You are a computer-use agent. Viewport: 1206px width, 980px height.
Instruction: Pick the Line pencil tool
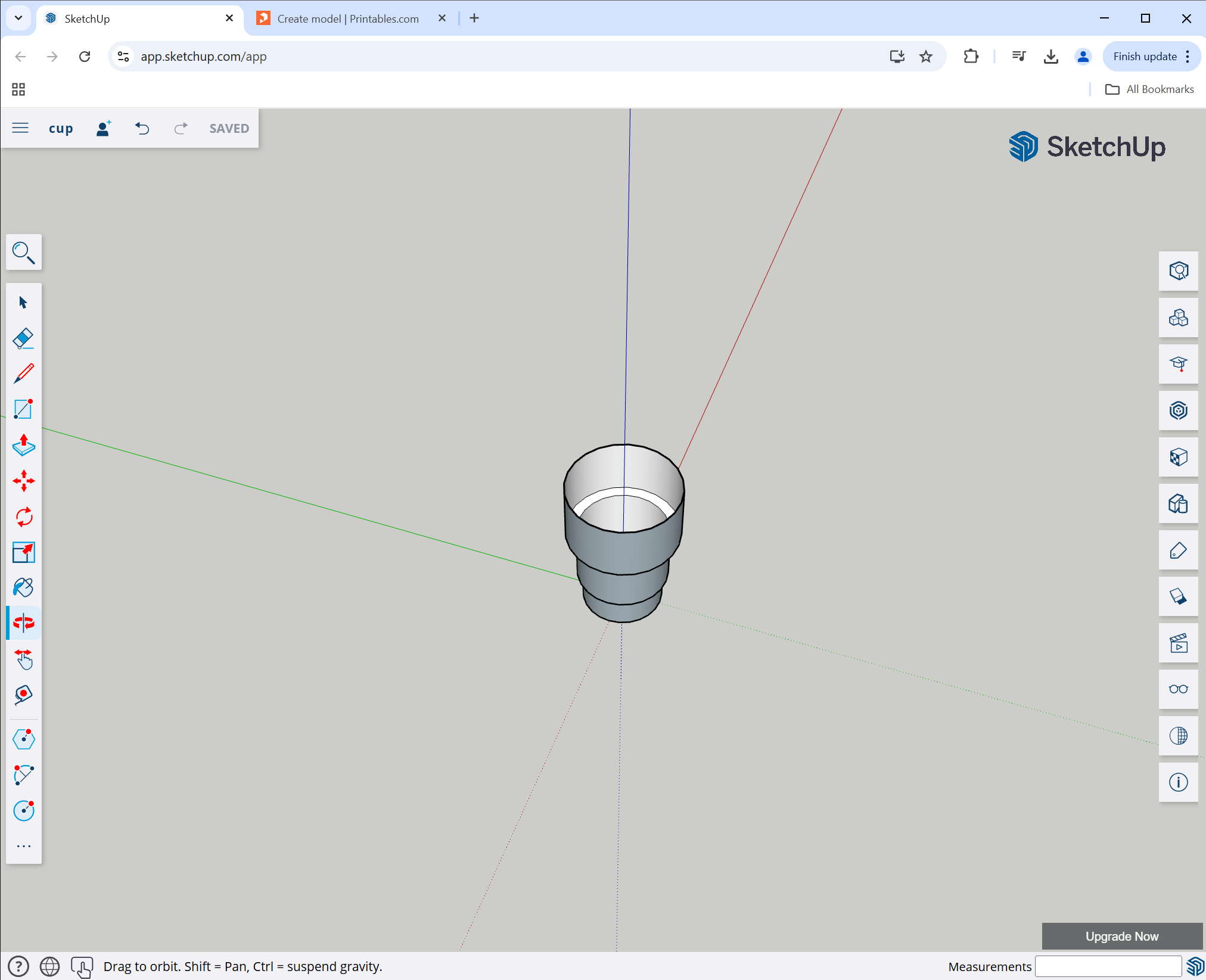click(23, 374)
